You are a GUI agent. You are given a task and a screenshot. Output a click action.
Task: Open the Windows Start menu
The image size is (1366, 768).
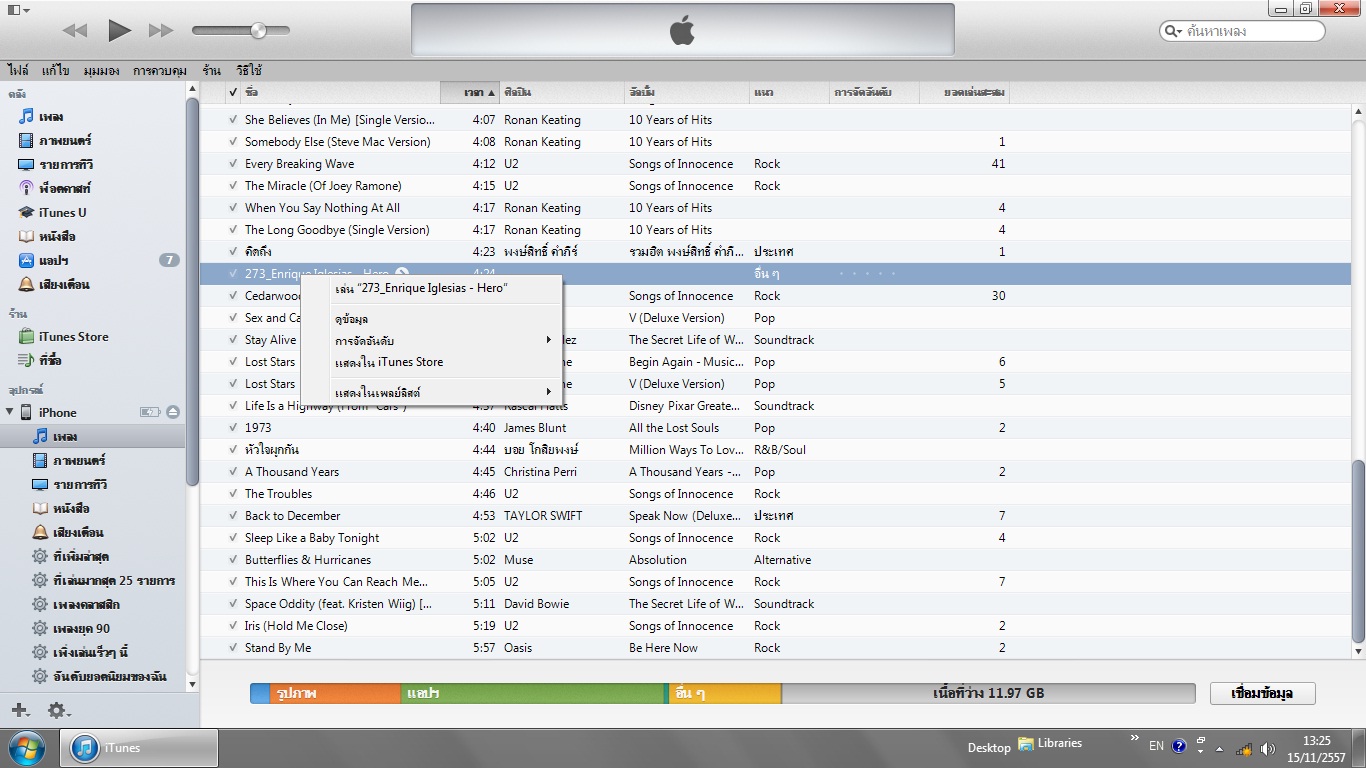click(x=26, y=747)
